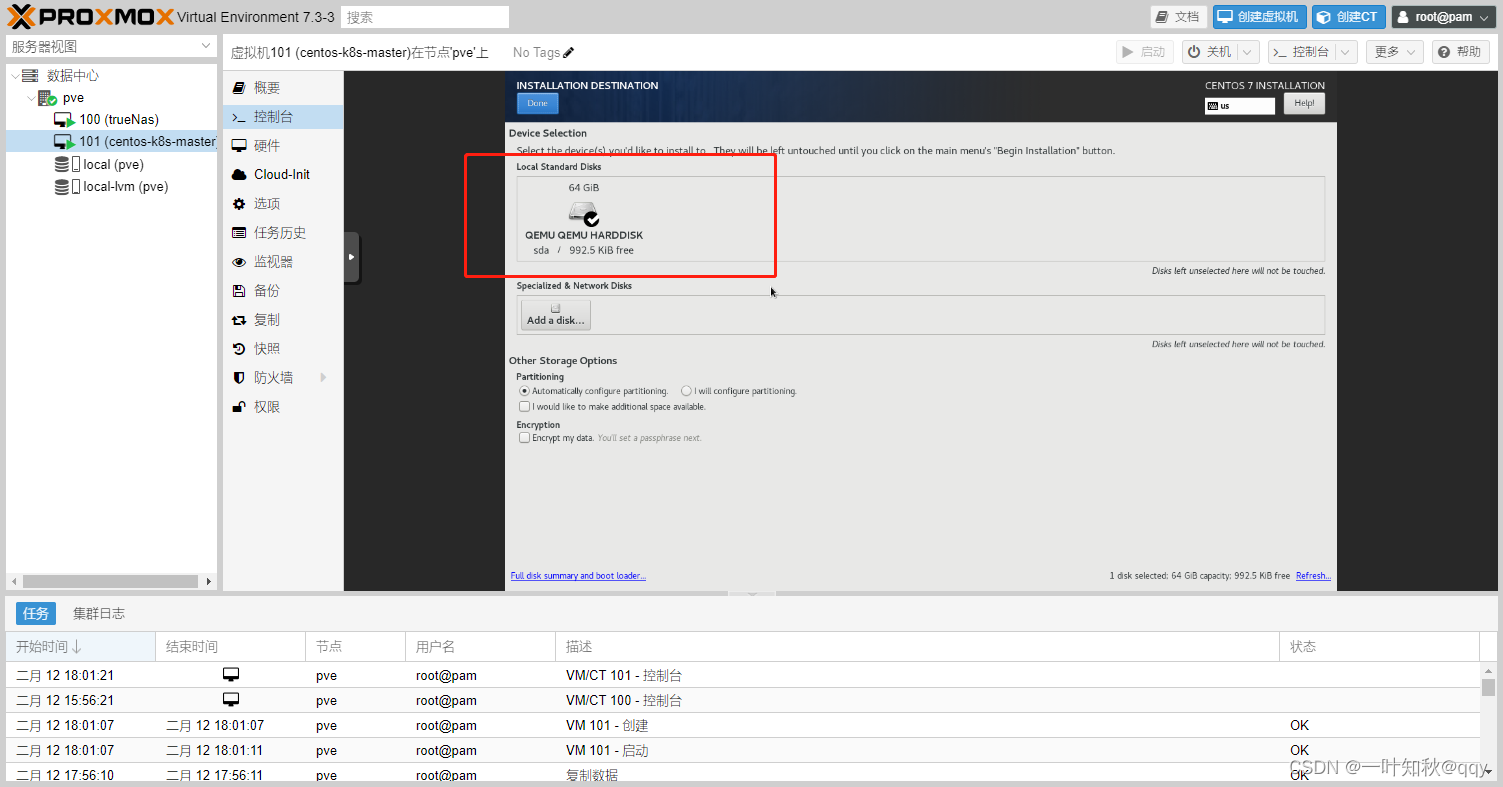This screenshot has height=787, width=1503.
Task: Switch to the 任务 tasks tab
Action: tap(36, 613)
